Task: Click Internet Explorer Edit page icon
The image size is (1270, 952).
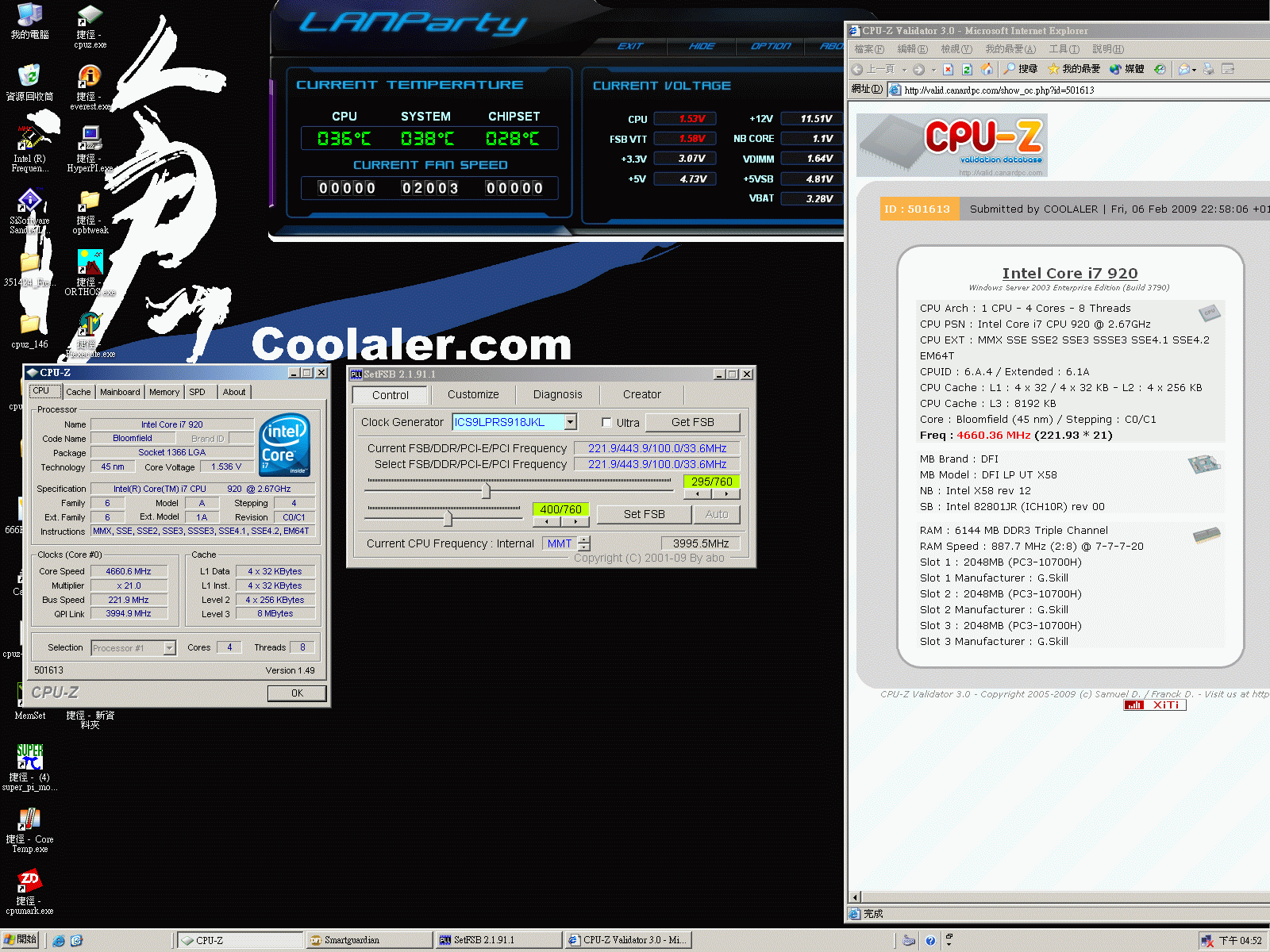Action: click(1228, 69)
